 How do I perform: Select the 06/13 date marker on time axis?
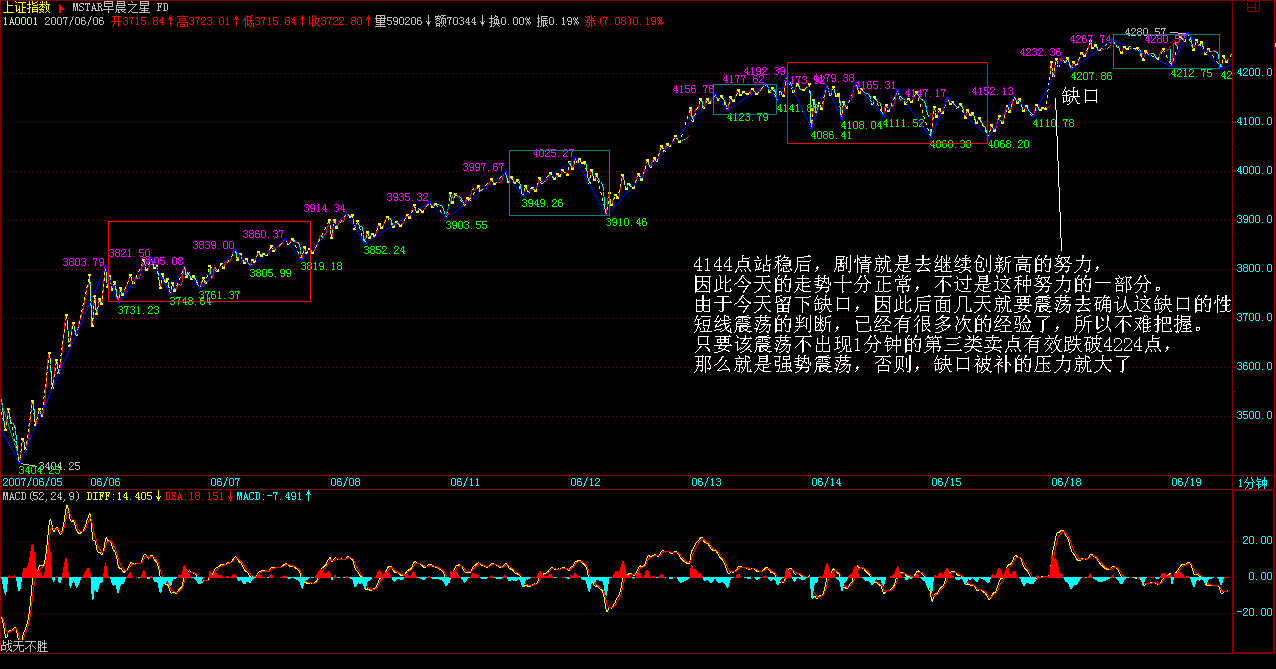click(706, 482)
